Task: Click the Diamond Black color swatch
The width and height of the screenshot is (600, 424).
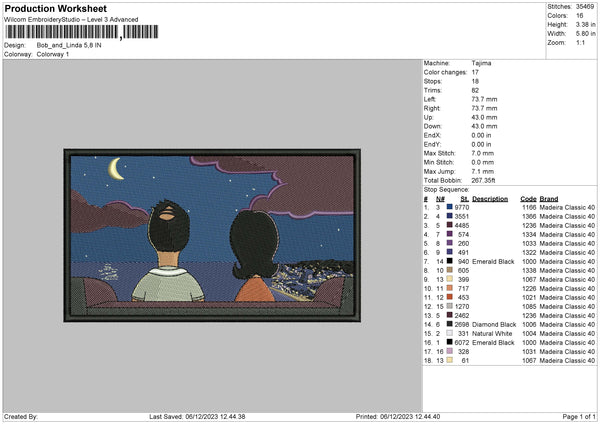Action: pyautogui.click(x=449, y=324)
